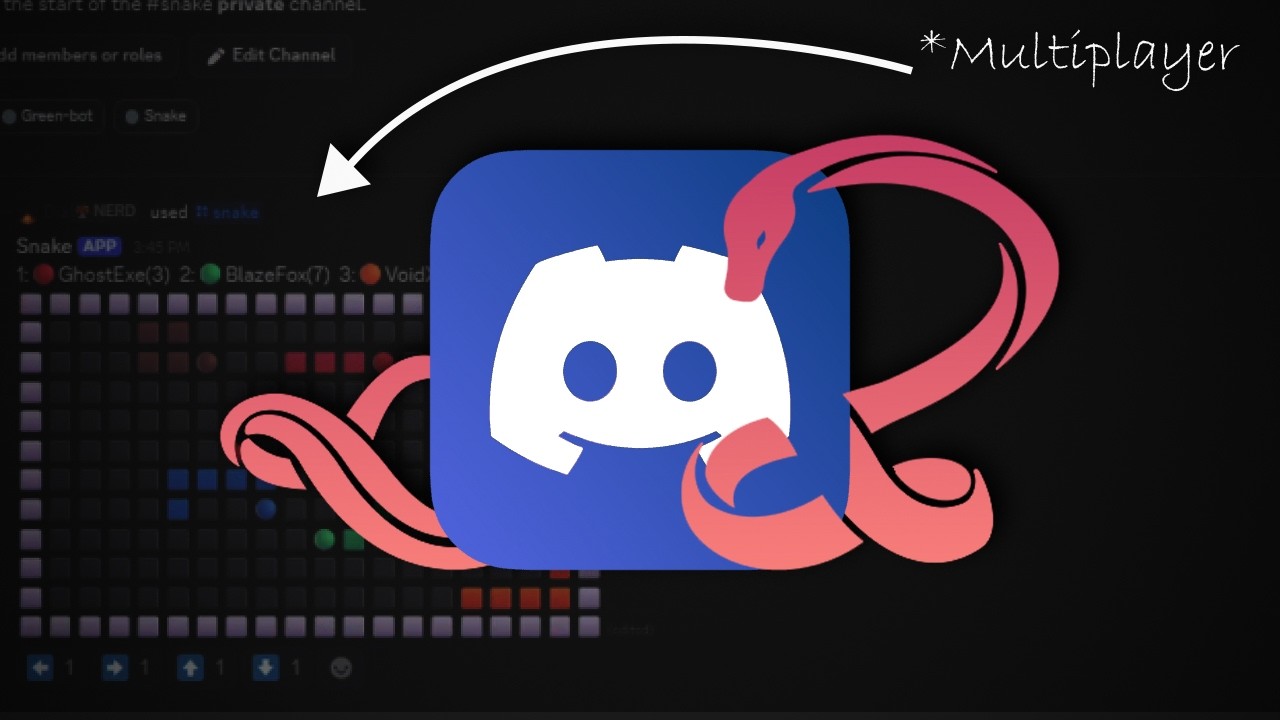Click the pencil icon on Edit Channel
The image size is (1280, 720).
(216, 57)
